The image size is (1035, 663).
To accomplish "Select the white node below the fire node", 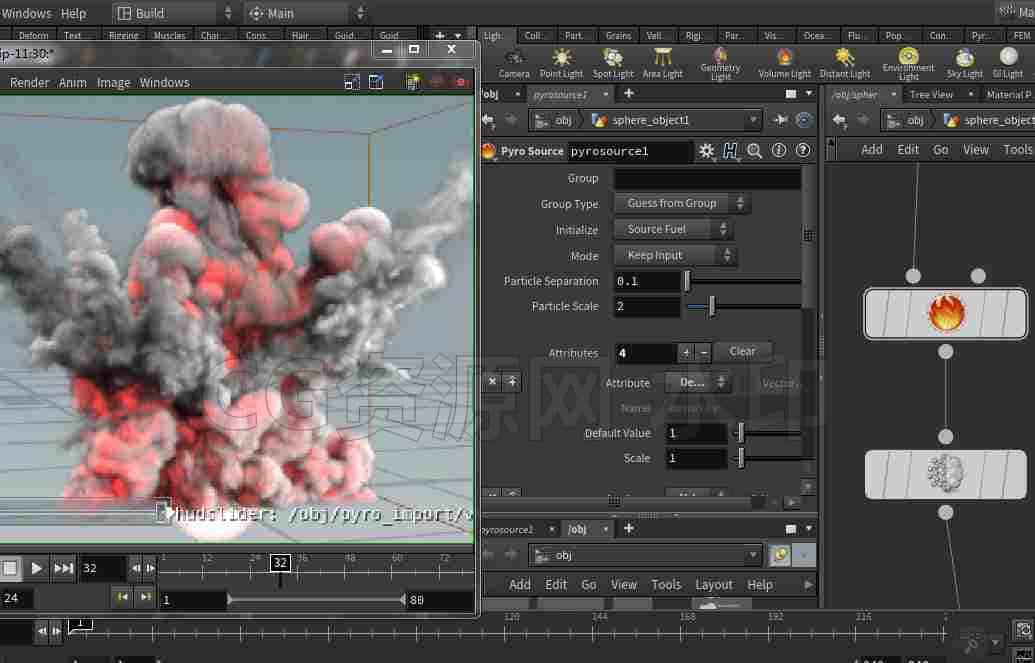I will tap(945, 474).
